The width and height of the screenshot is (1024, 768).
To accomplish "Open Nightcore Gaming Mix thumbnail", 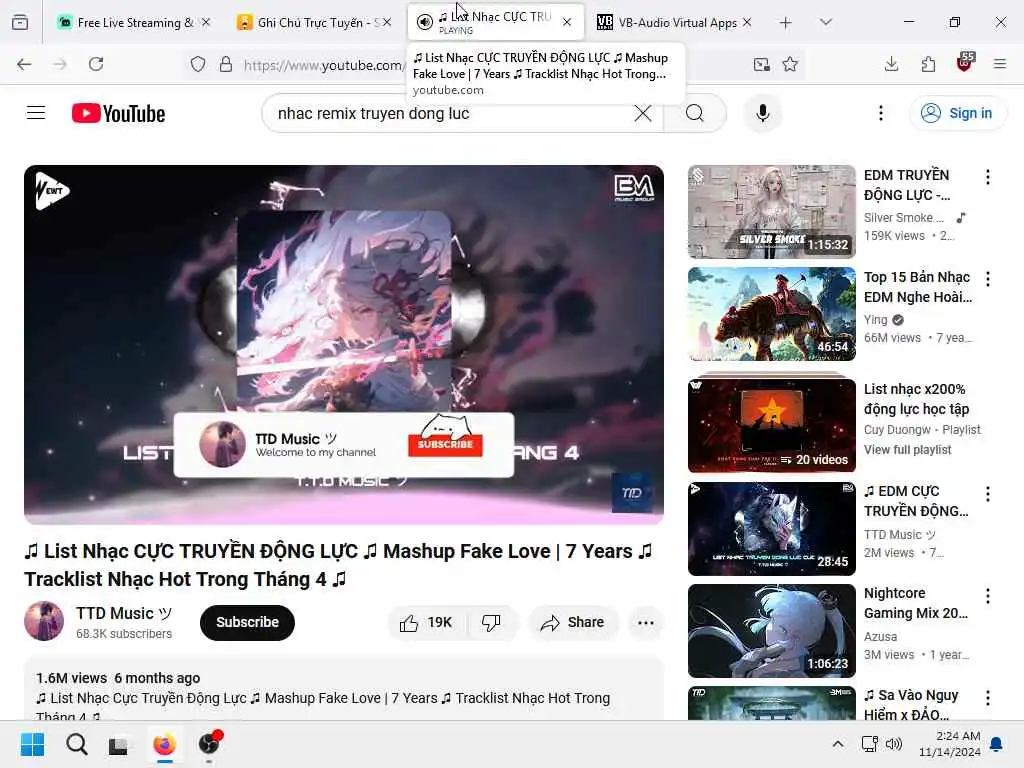I will coord(771,631).
